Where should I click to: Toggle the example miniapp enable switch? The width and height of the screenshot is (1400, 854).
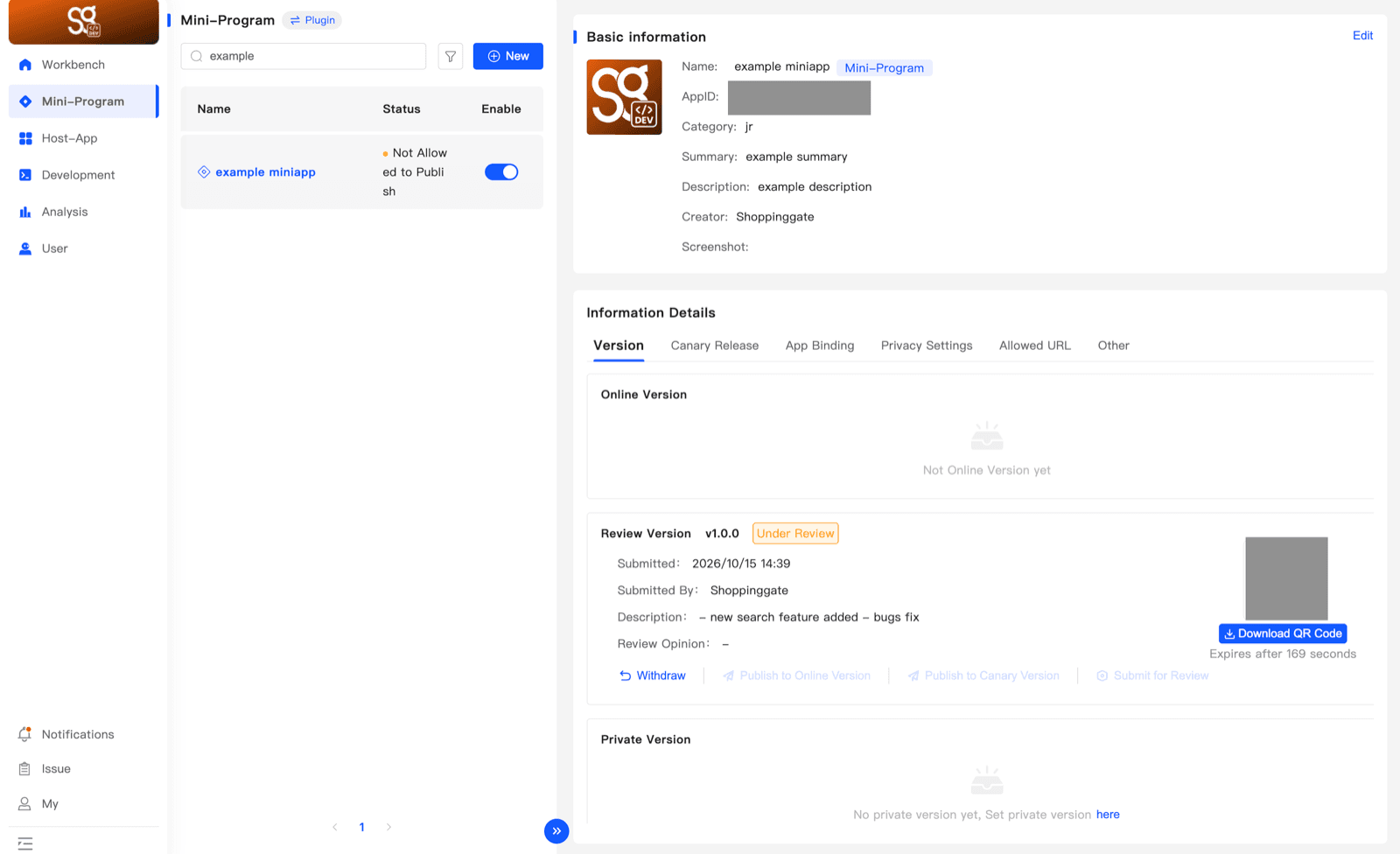pos(501,172)
